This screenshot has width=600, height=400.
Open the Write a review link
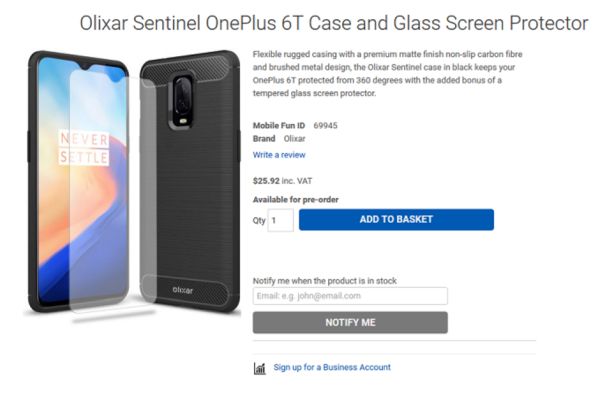point(279,155)
